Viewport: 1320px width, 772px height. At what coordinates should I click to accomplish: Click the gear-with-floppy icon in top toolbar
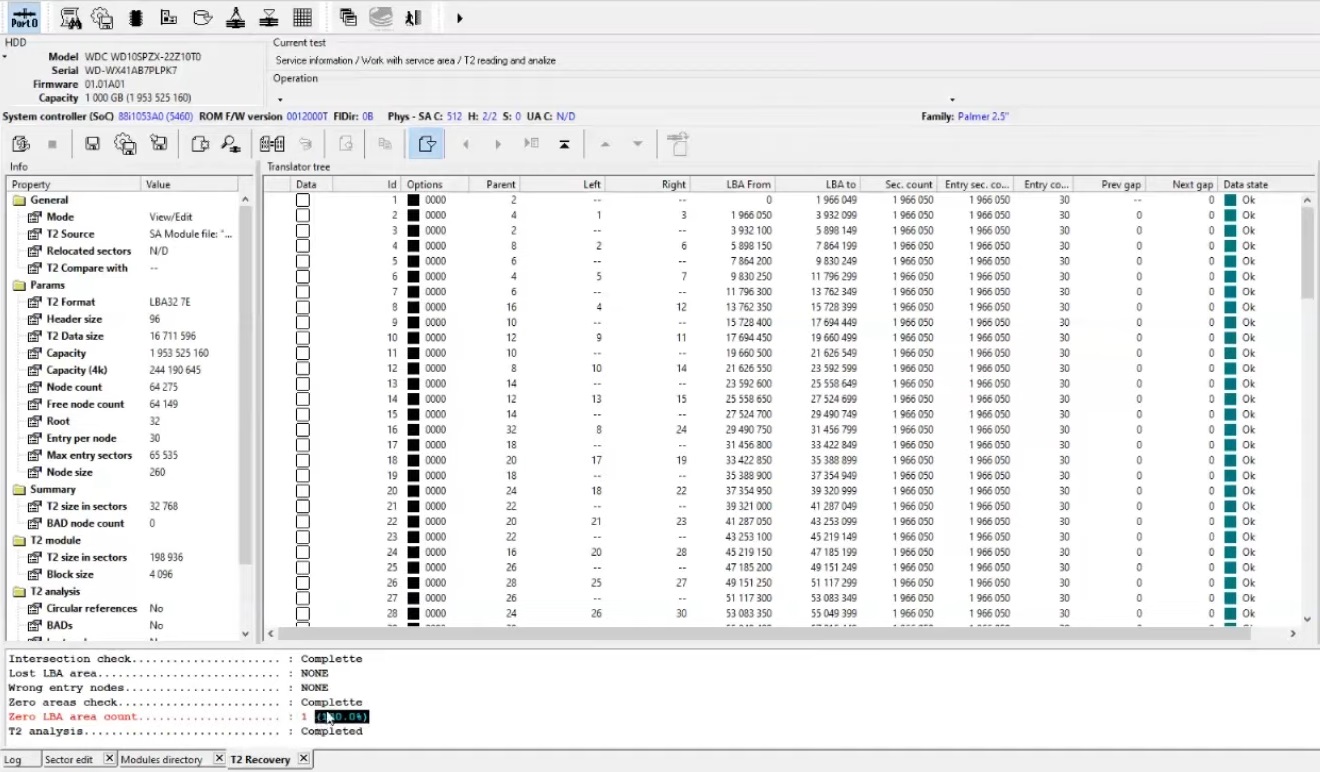(102, 17)
